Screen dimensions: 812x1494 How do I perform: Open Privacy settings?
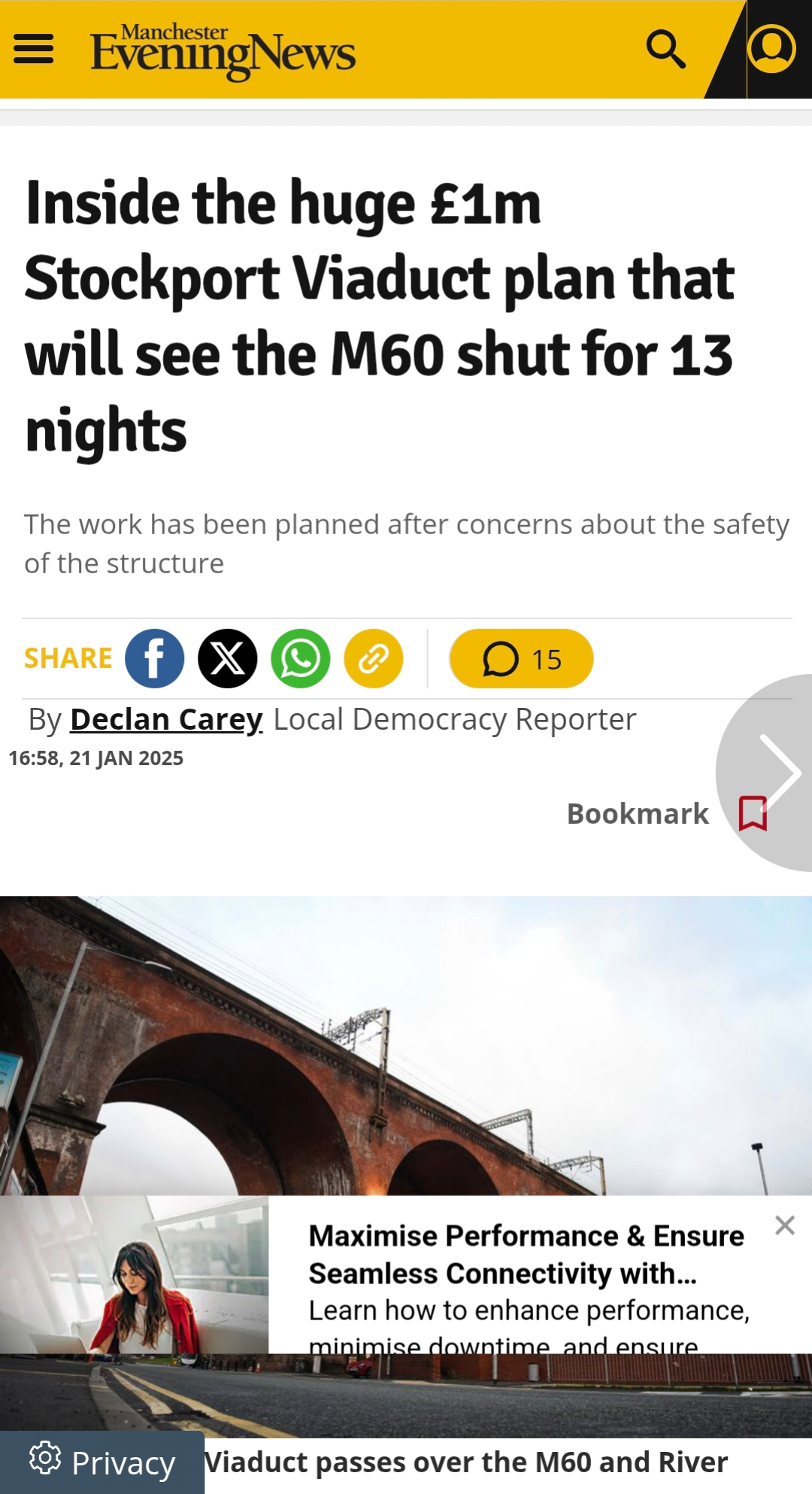(102, 1462)
